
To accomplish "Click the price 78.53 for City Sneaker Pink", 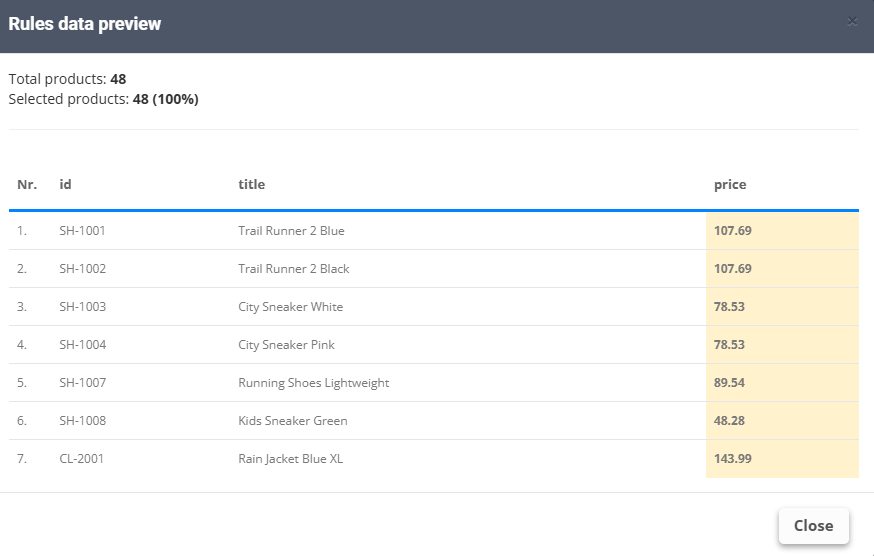I will coord(782,345).
